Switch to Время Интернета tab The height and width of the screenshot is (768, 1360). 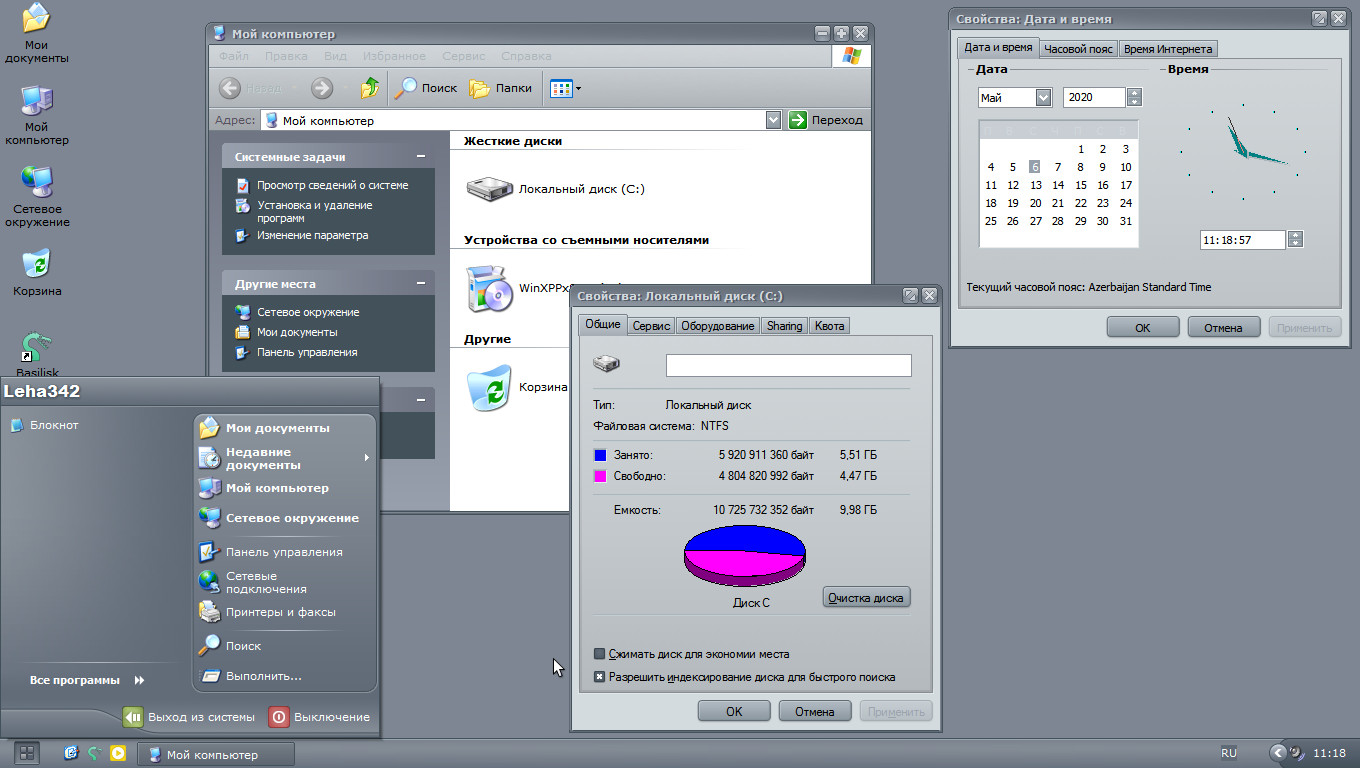[x=1167, y=49]
